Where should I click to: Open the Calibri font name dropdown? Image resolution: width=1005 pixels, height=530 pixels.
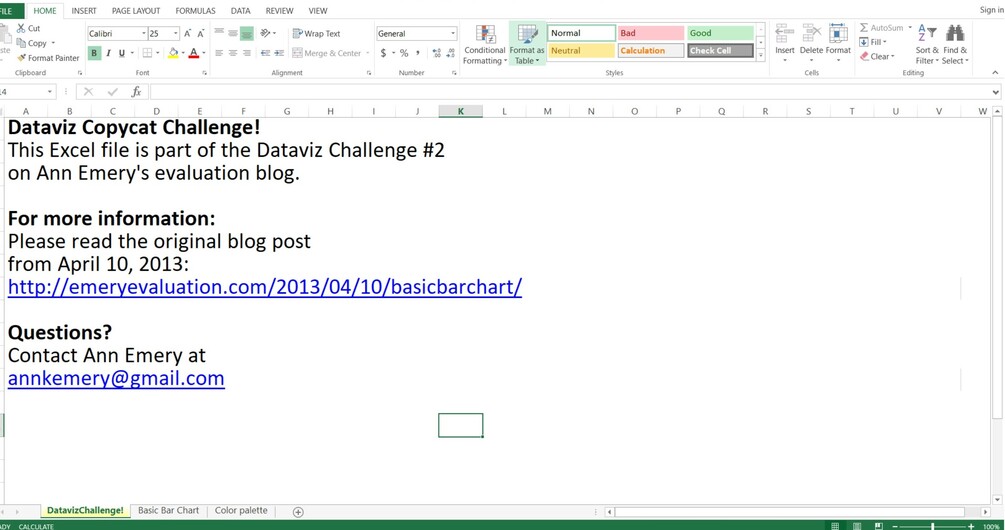tap(144, 33)
